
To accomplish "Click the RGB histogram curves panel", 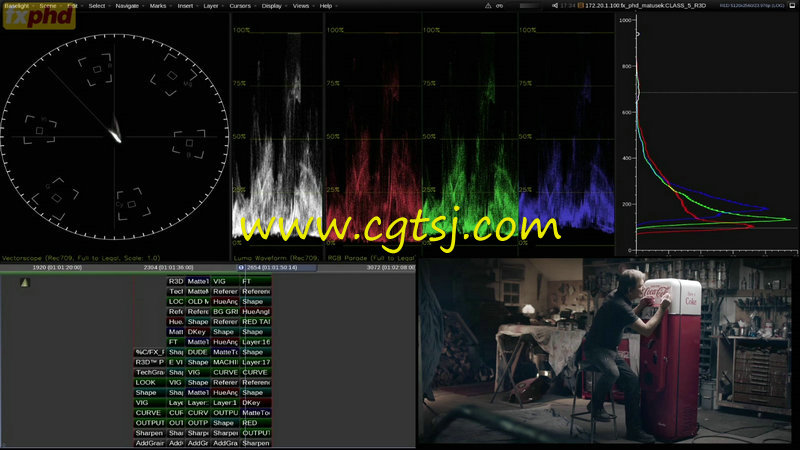I will [x=708, y=134].
